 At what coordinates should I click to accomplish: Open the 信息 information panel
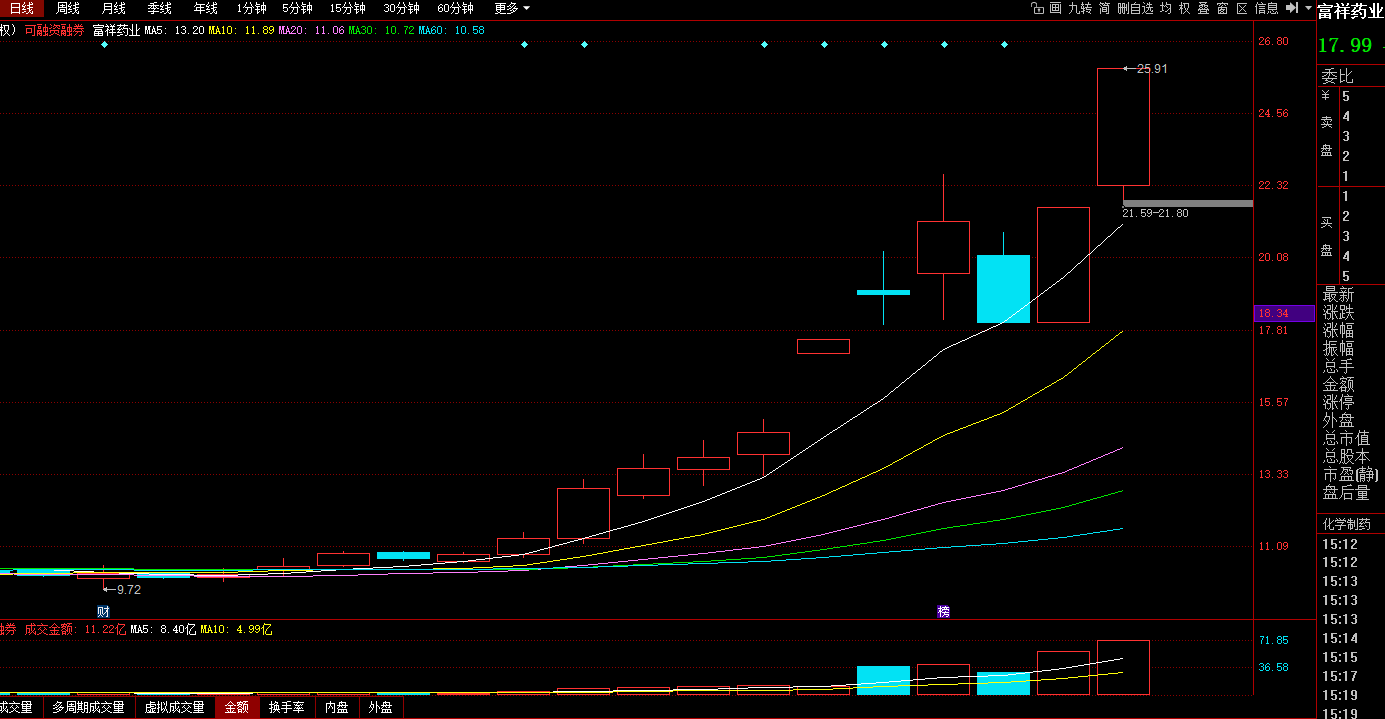(1266, 8)
